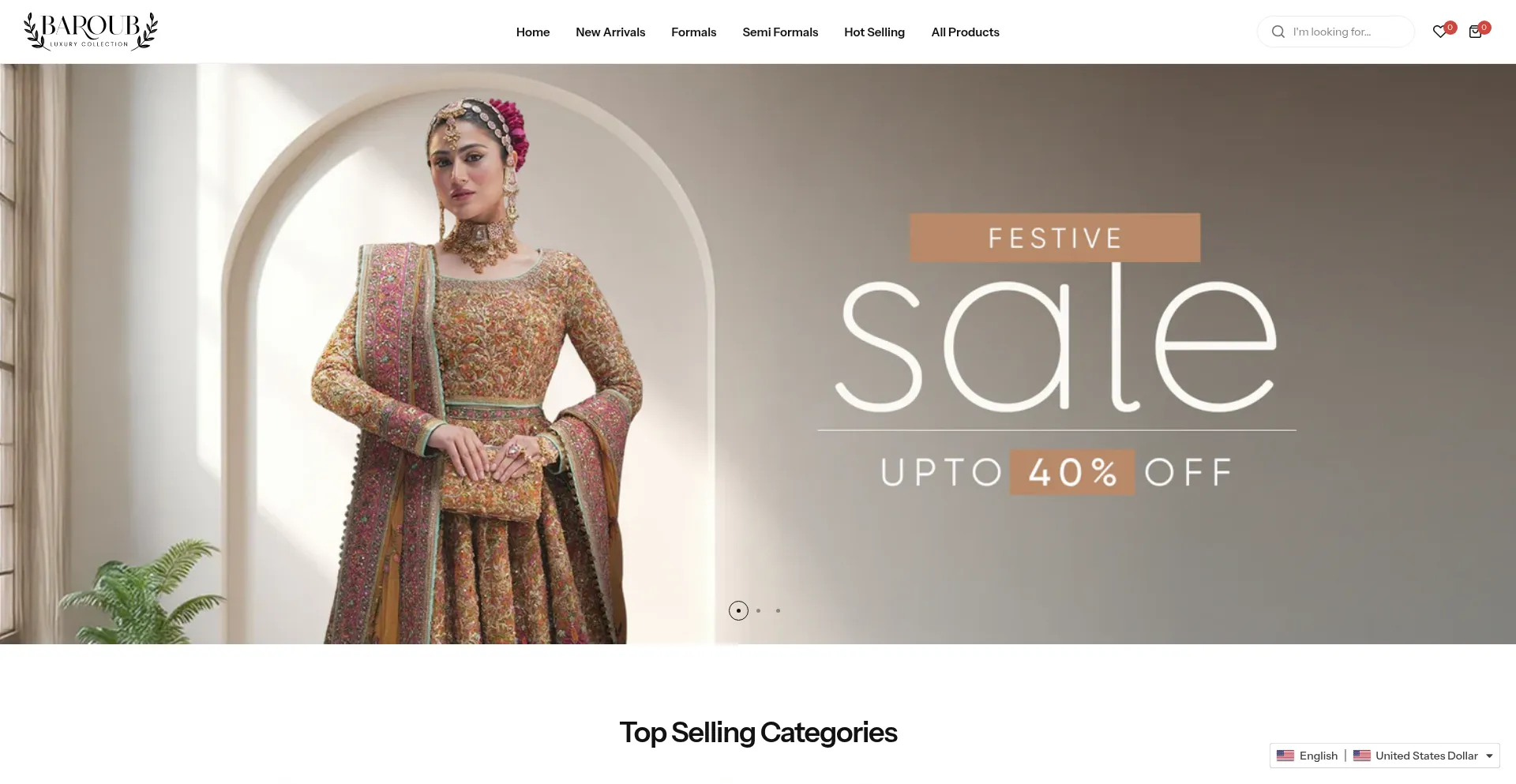Open the United States Dollar currency selector
Image resolution: width=1516 pixels, height=784 pixels.
[1424, 756]
